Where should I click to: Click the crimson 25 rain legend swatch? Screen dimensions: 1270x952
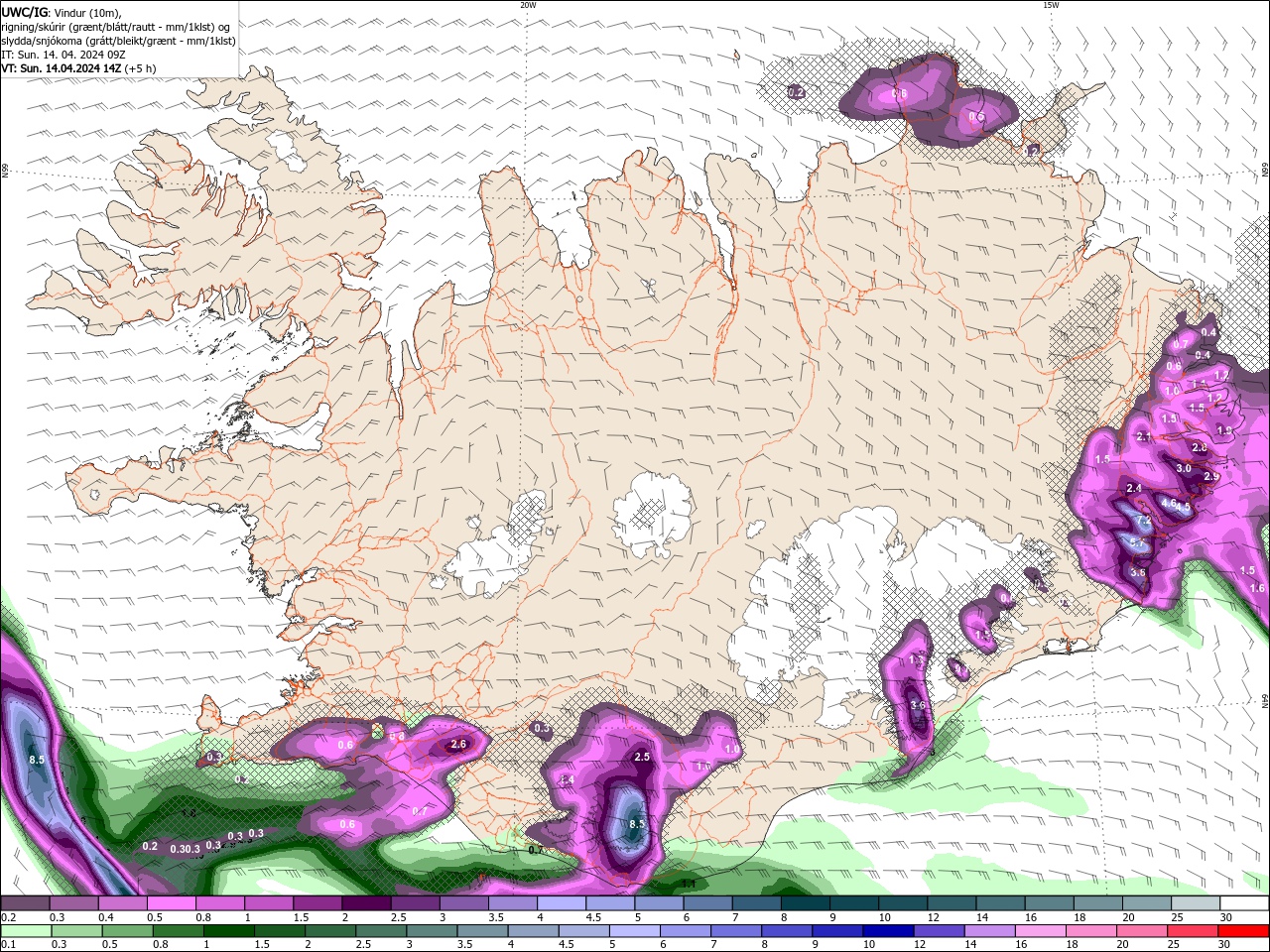[1194, 930]
